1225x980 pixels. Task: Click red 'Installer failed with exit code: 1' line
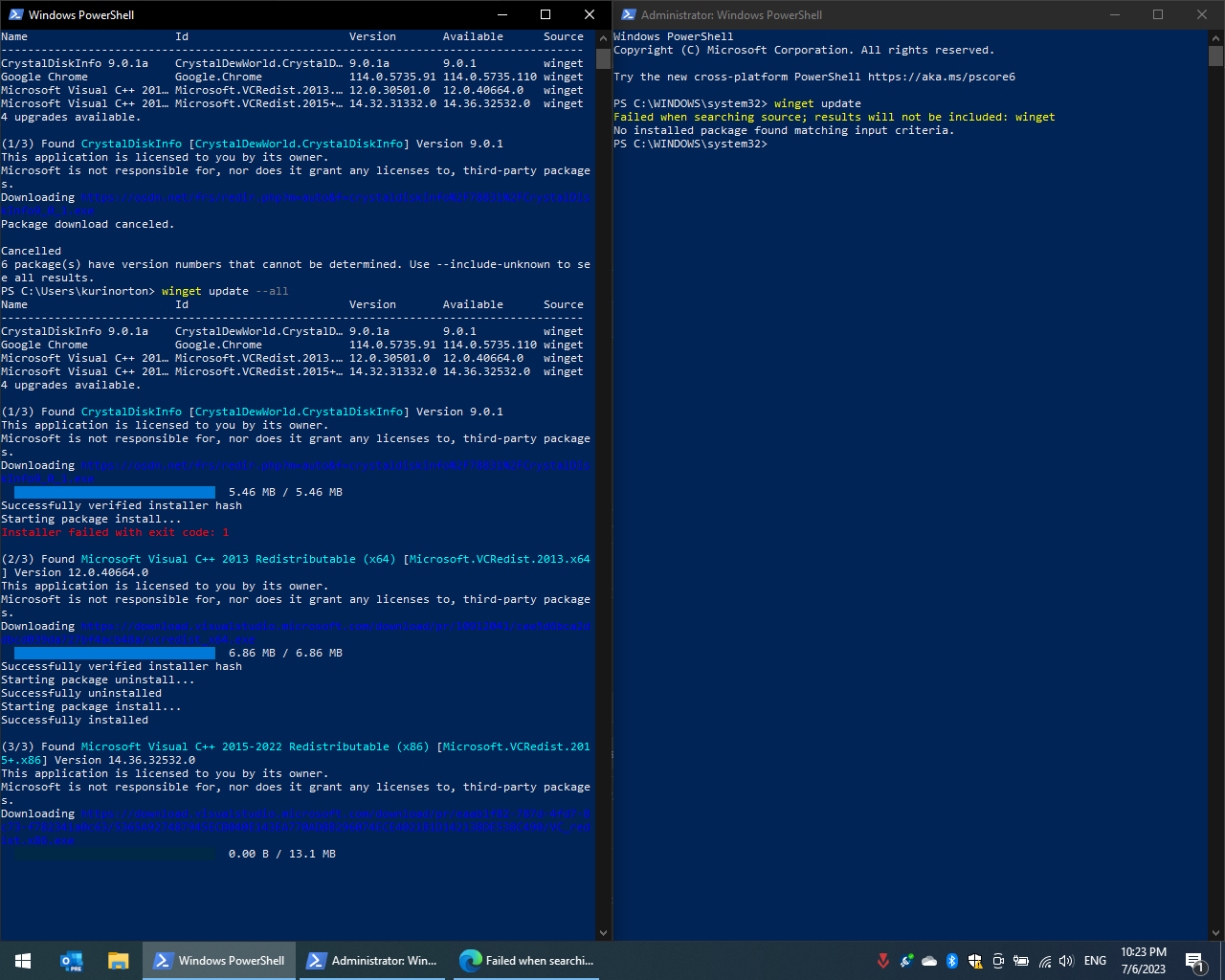115,532
